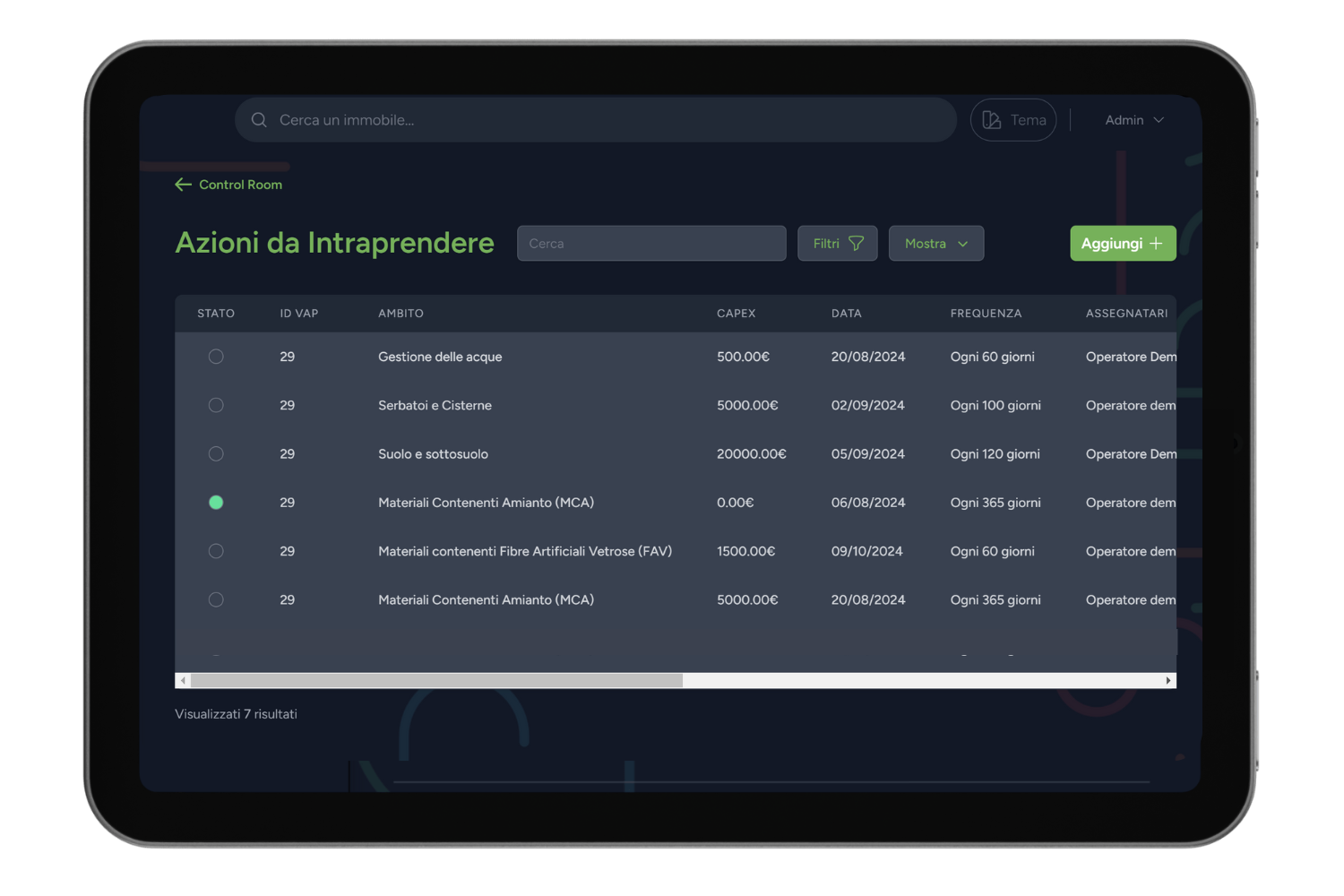Click the horizontal scrollbar thumb
The image size is (1344, 896).
[x=436, y=681]
